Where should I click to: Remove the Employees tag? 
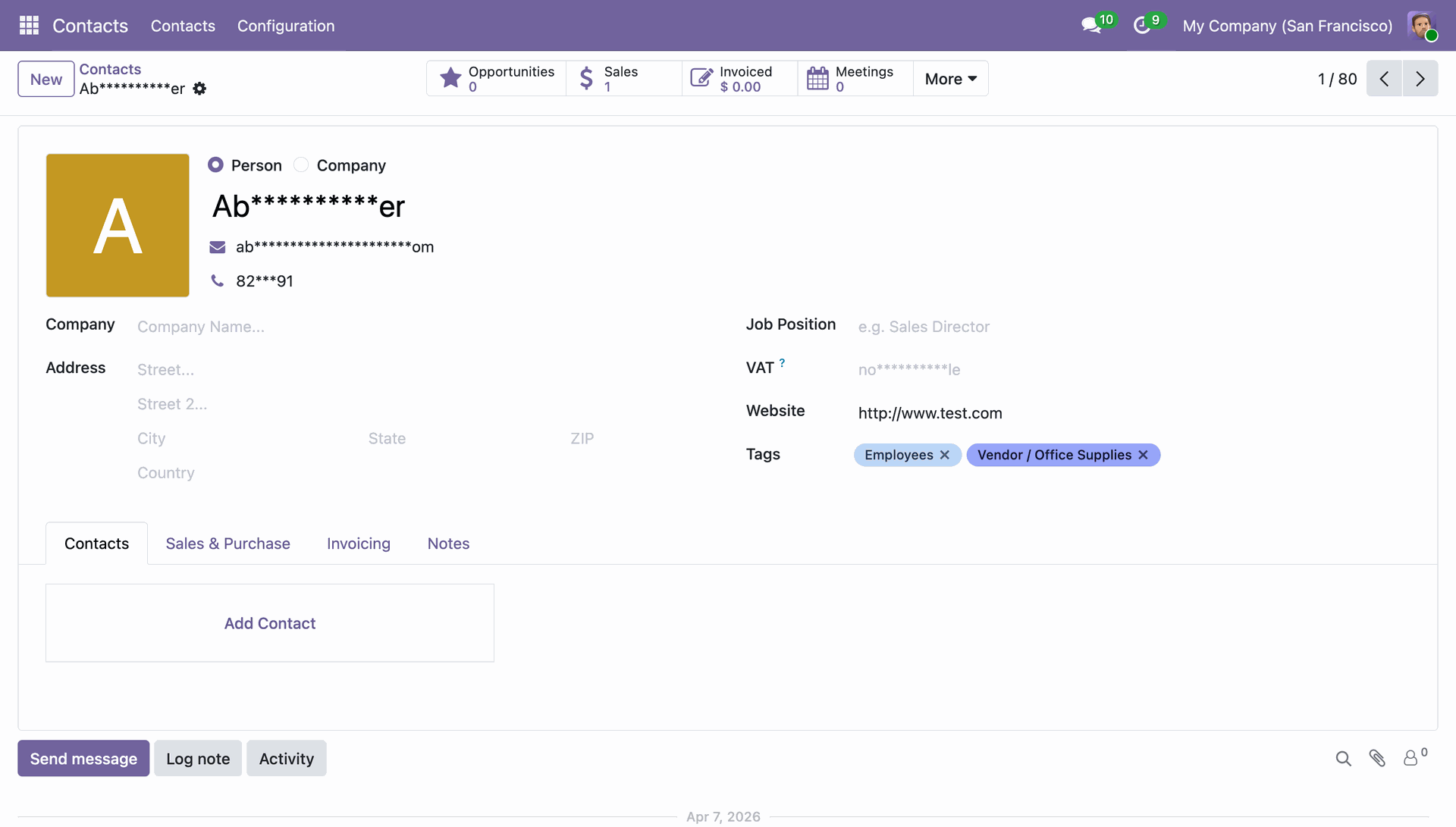[x=945, y=455]
